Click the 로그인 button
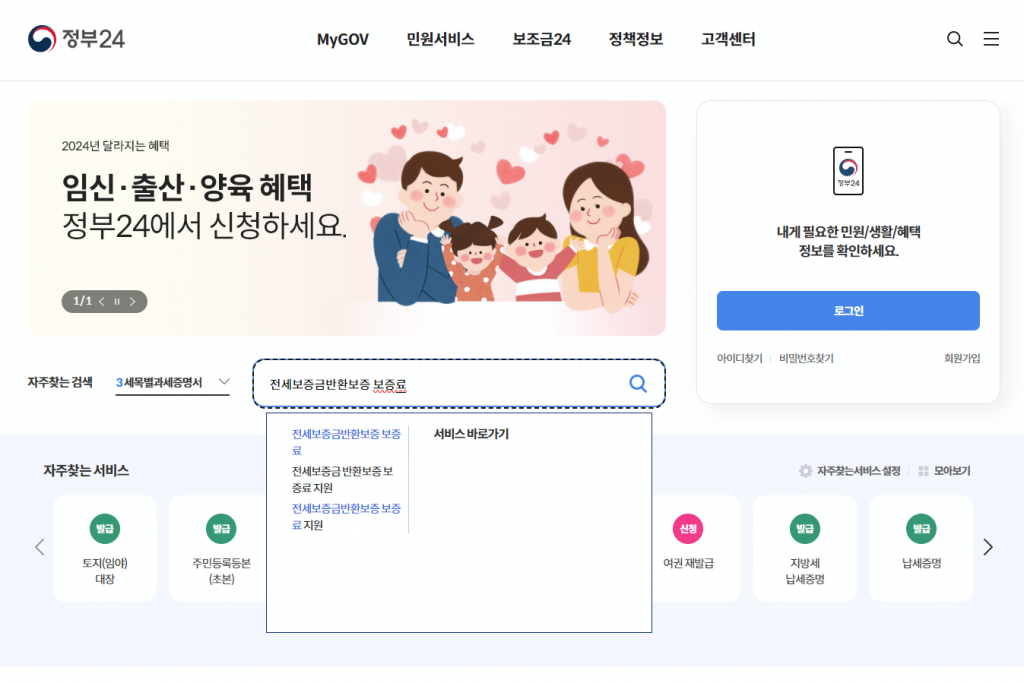This screenshot has width=1024, height=683. point(848,311)
